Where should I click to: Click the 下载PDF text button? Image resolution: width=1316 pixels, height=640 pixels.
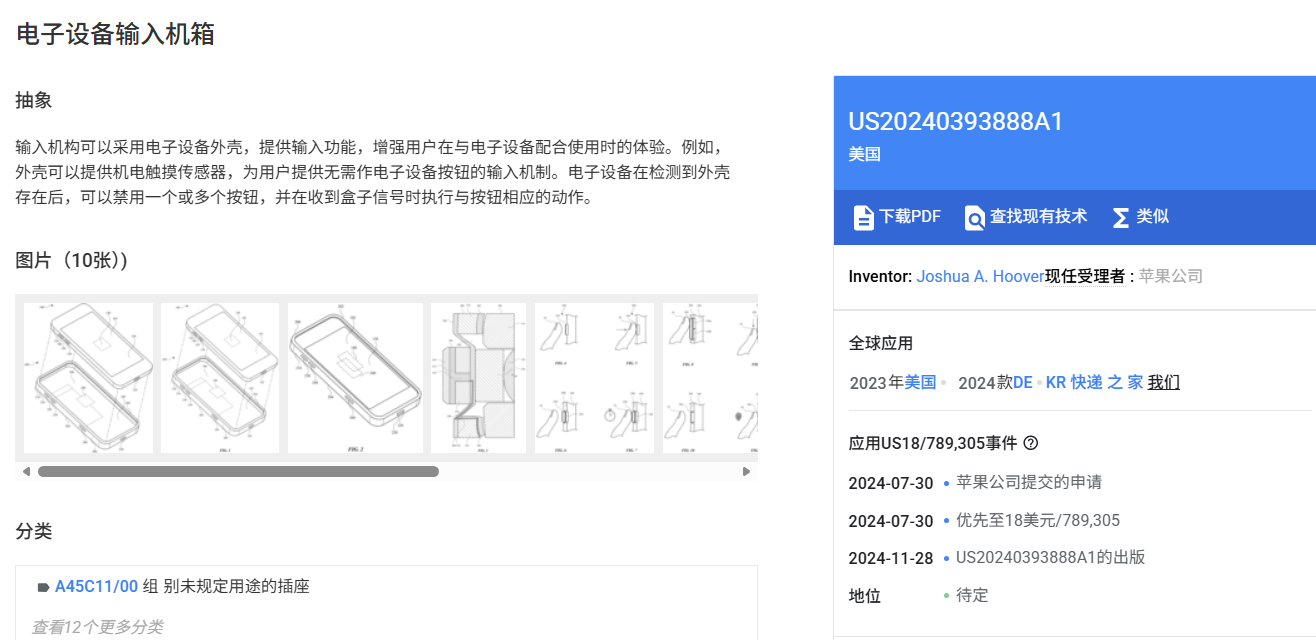coord(909,217)
